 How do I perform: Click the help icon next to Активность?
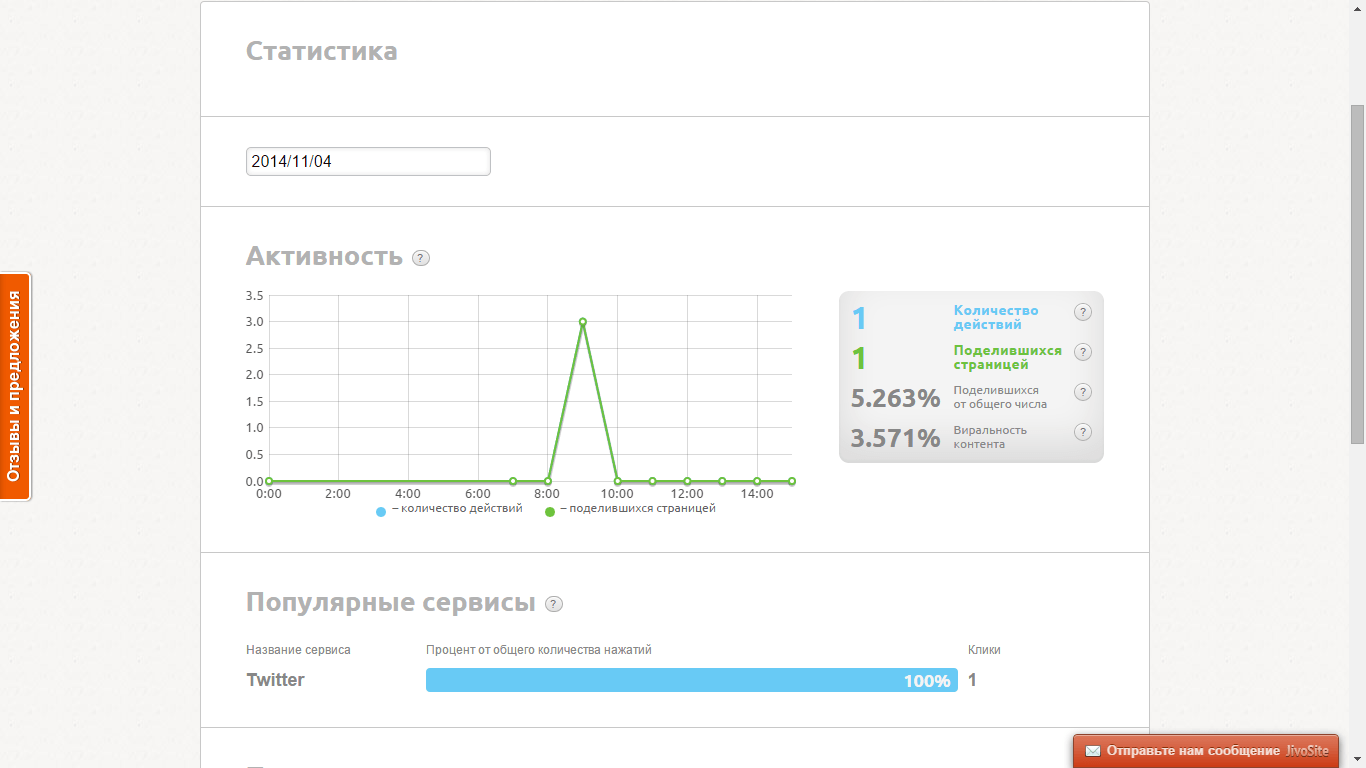[421, 258]
